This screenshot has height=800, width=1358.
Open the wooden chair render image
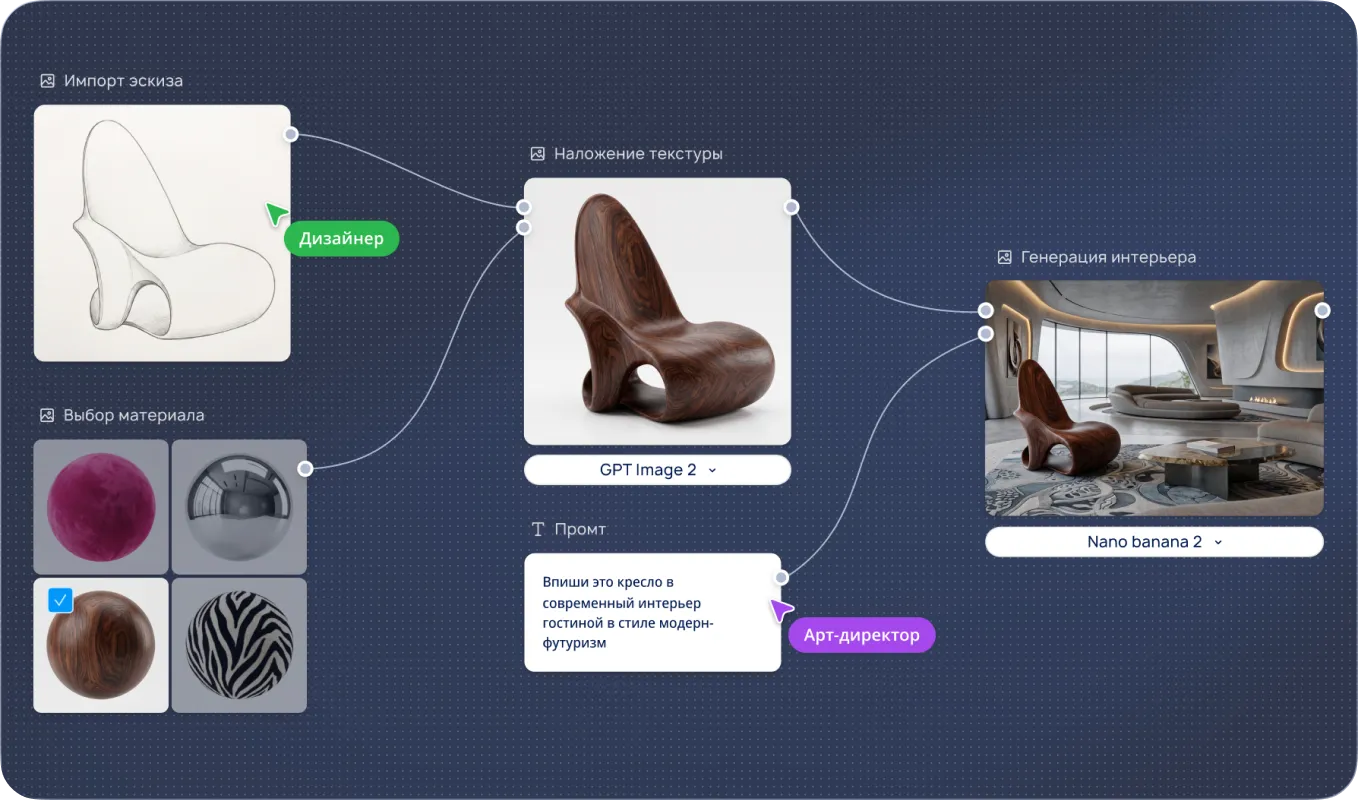click(657, 311)
